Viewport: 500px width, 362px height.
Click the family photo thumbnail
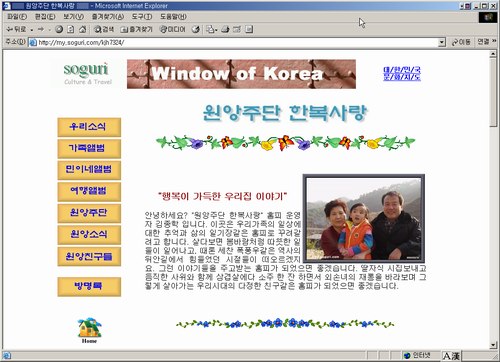[363, 218]
